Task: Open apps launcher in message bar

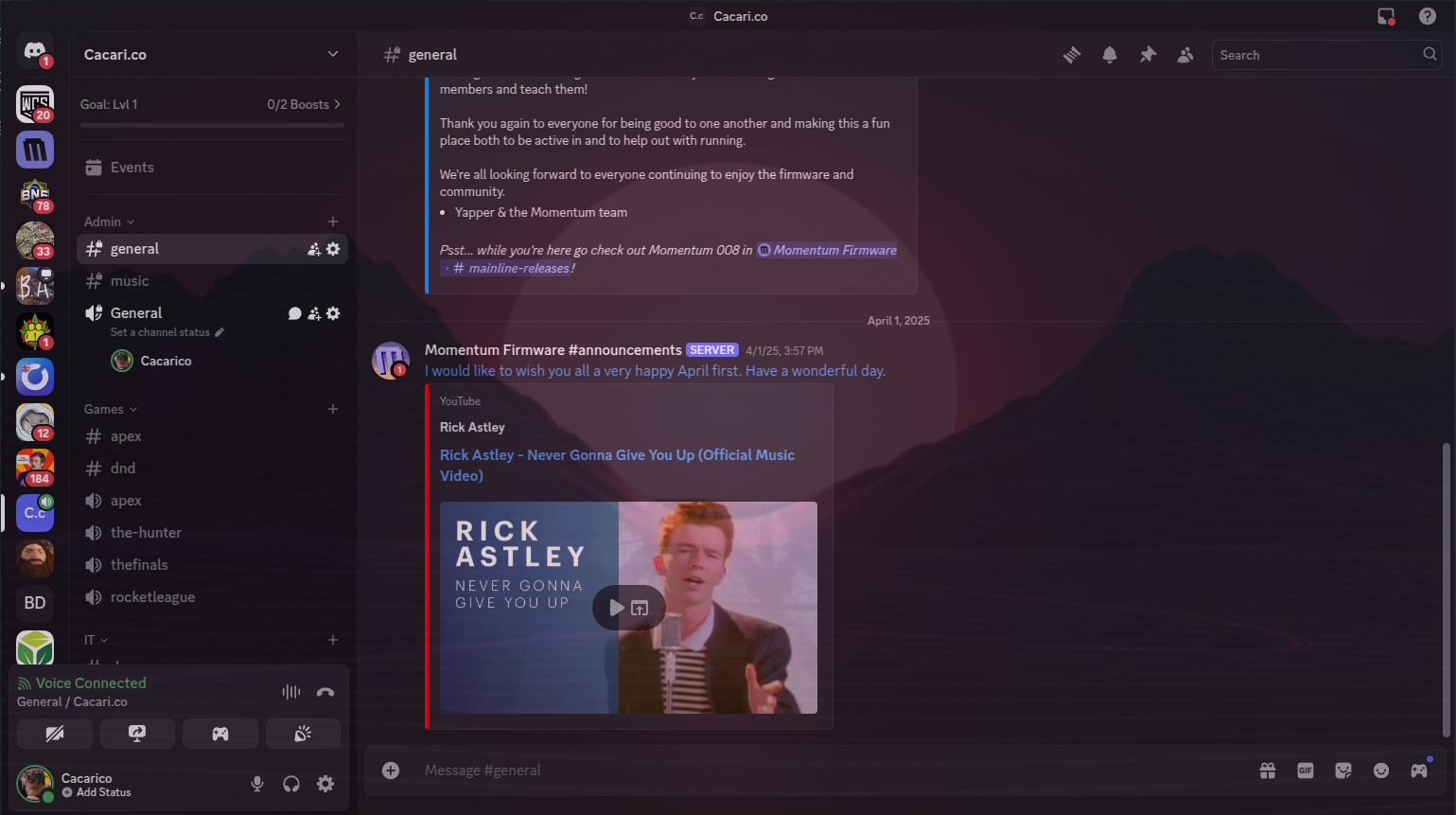Action: (x=1419, y=771)
